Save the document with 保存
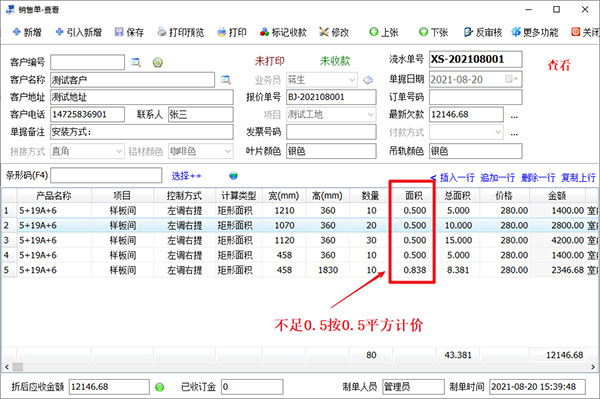The height and width of the screenshot is (399, 600). [x=129, y=32]
